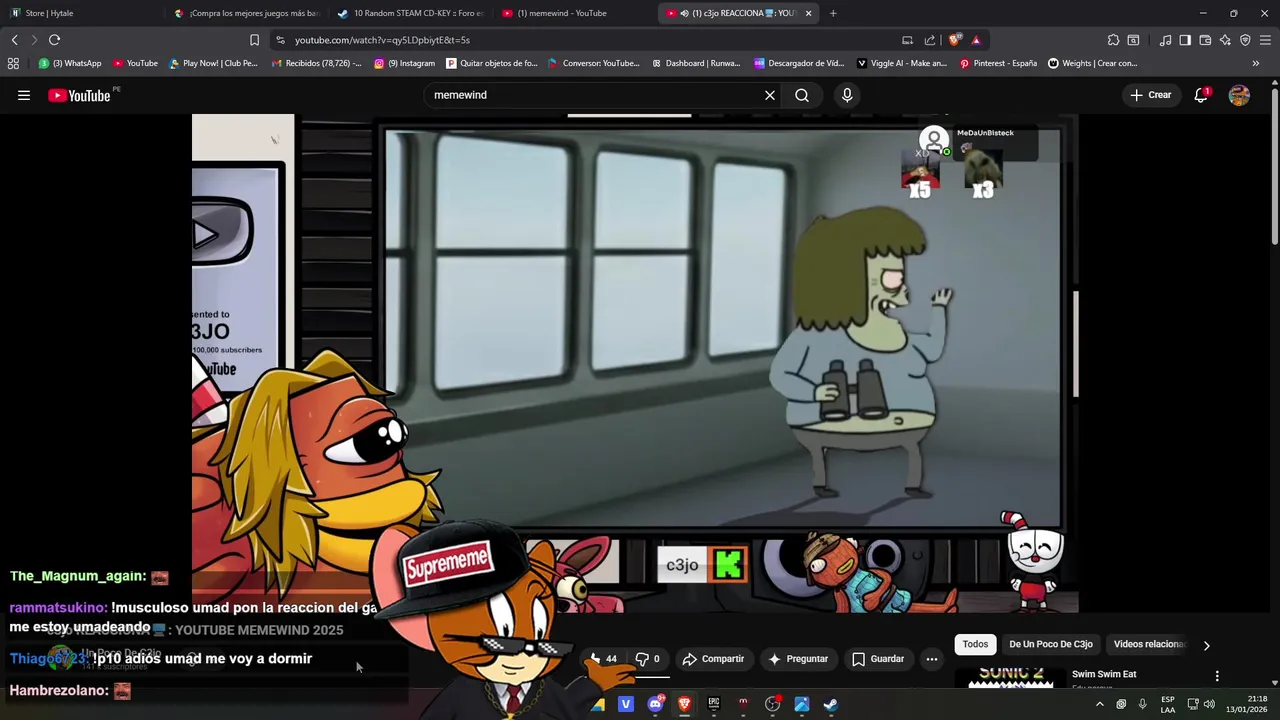Screen dimensions: 1280x720
Task: Close the c3jo REACCIONA tab
Action: (808, 13)
